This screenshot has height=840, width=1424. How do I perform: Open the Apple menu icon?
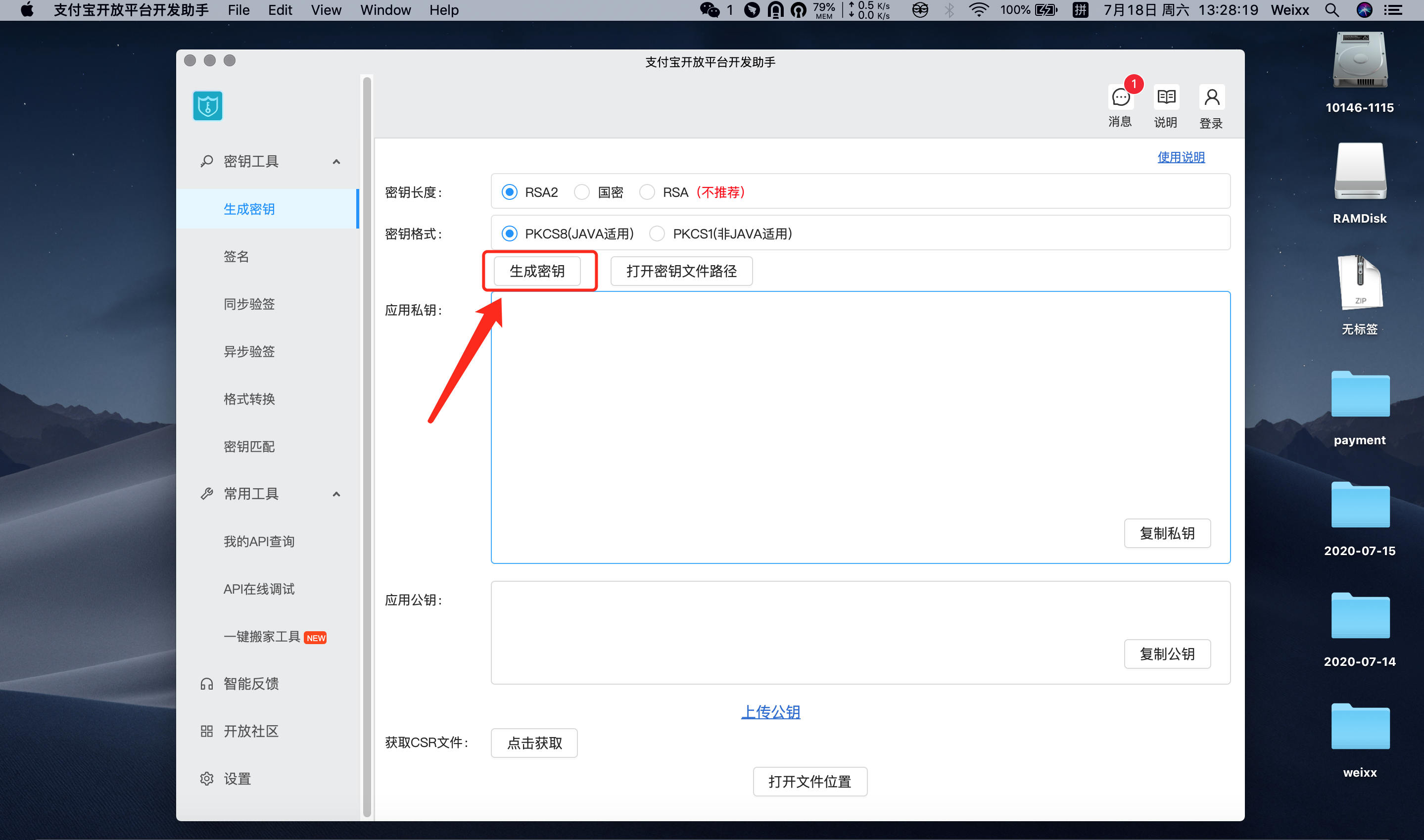[x=27, y=9]
